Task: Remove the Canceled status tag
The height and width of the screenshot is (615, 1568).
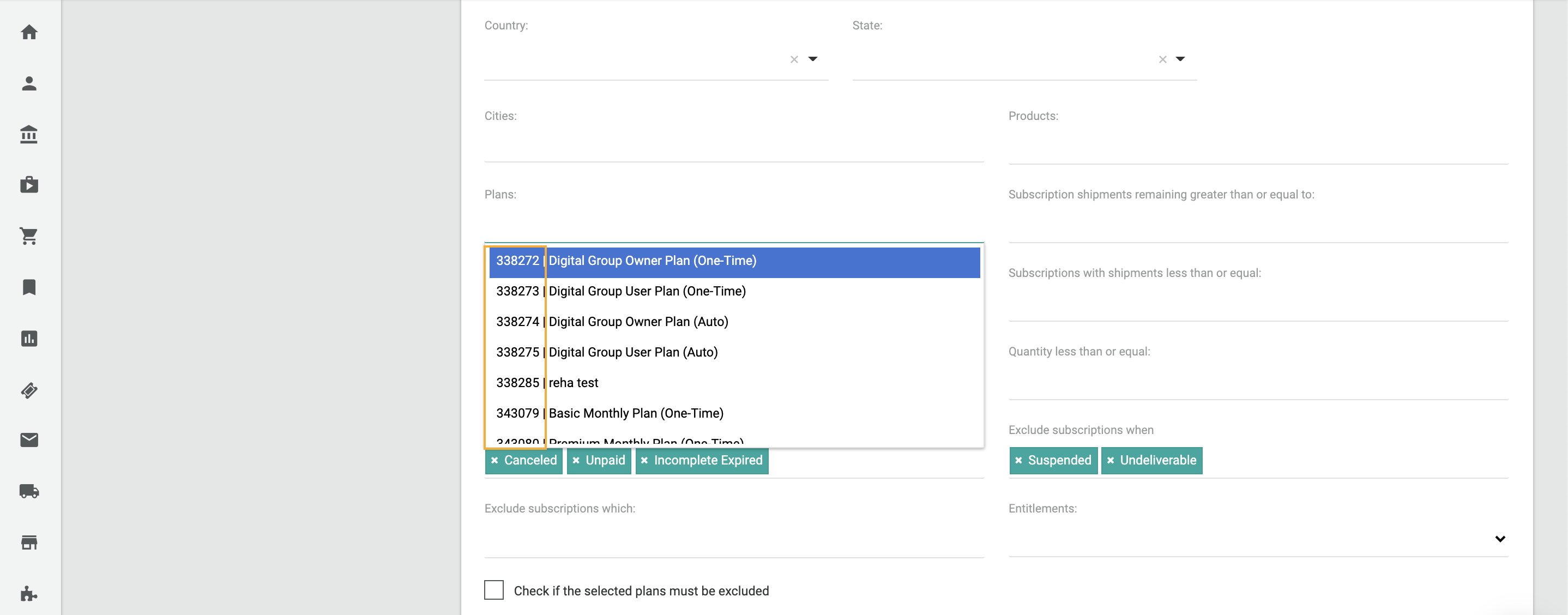Action: 494,461
